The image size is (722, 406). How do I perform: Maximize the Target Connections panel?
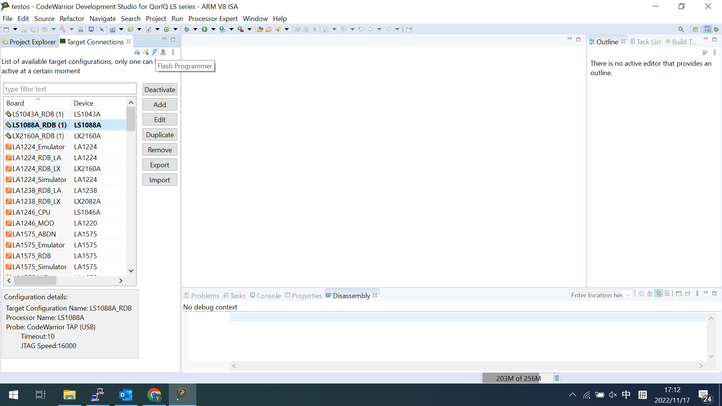(x=173, y=40)
